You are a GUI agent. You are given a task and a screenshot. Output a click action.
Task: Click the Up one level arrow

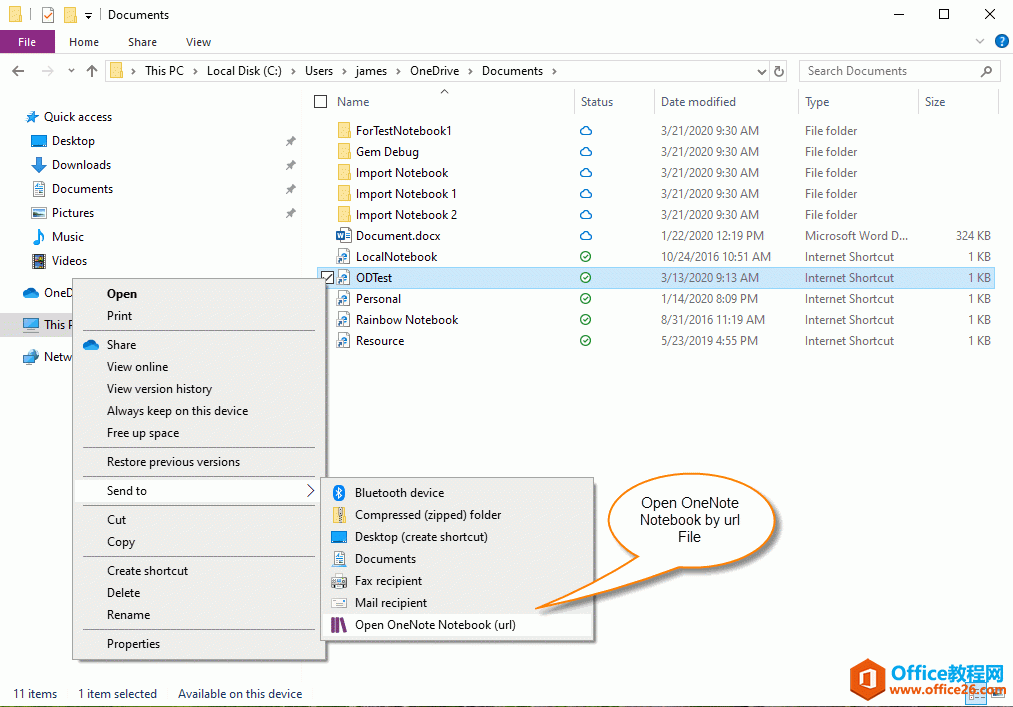pos(92,71)
